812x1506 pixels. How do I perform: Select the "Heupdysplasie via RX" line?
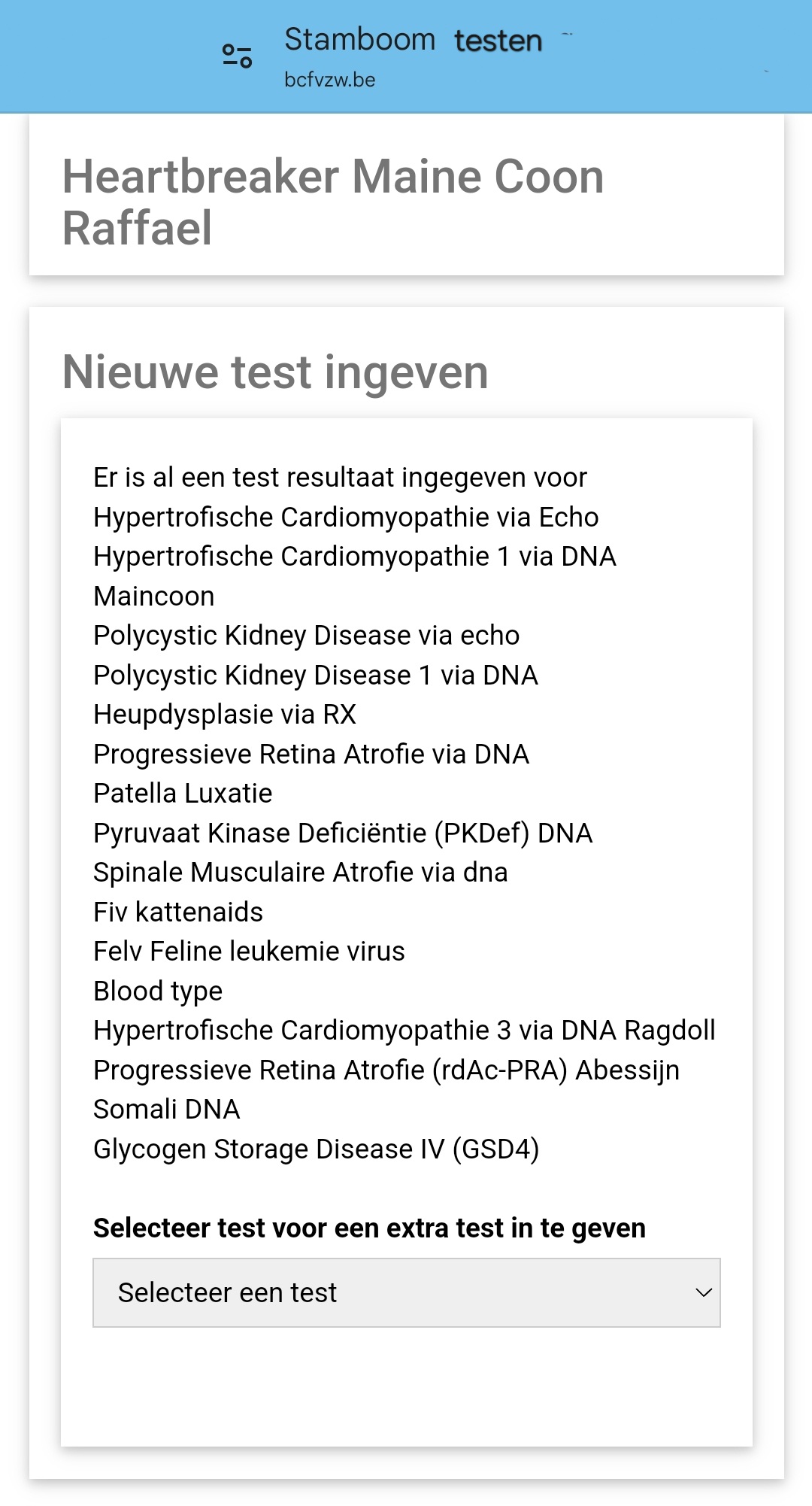point(224,715)
